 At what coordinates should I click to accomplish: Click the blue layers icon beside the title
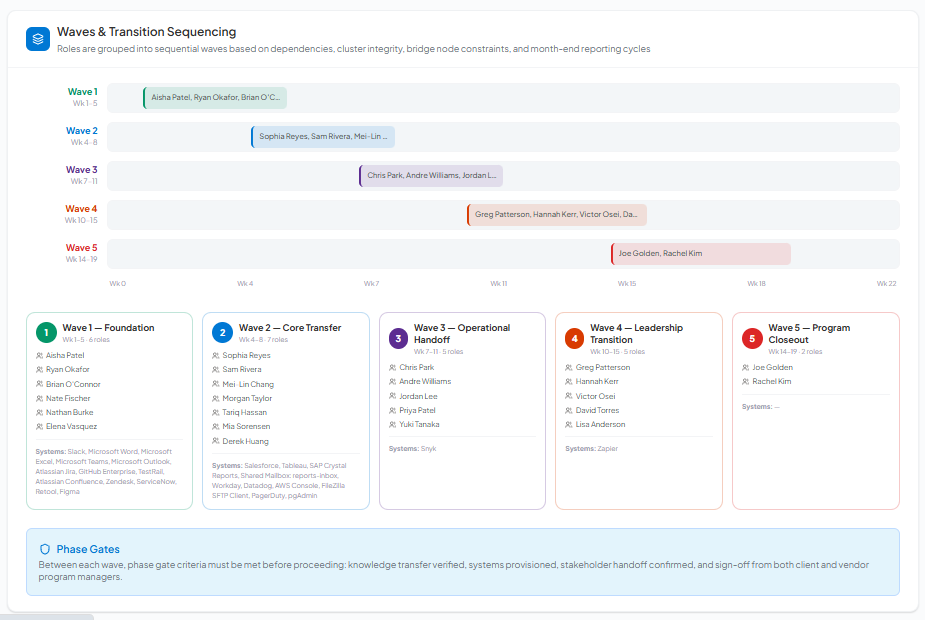tap(38, 39)
